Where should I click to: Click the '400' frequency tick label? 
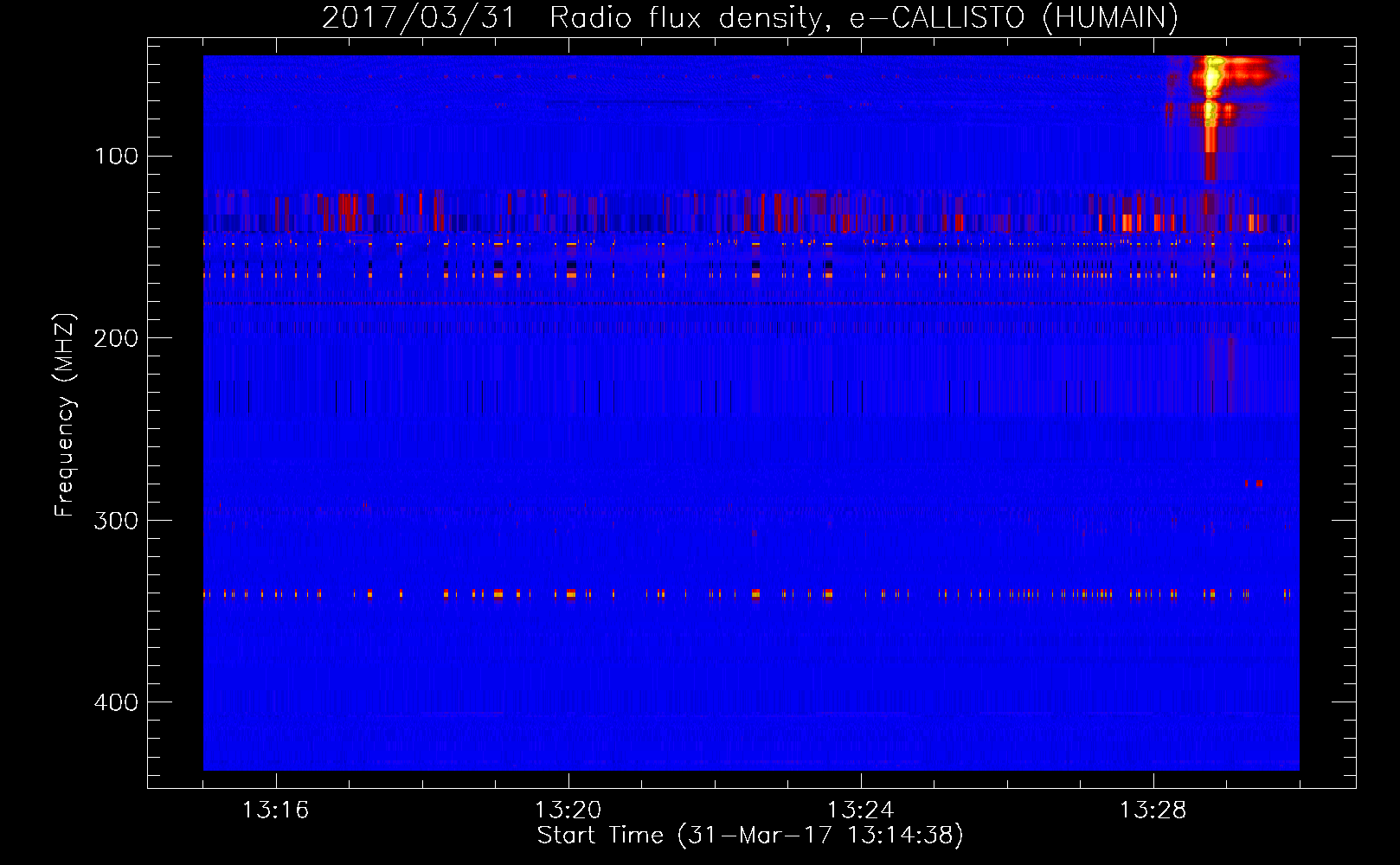click(116, 702)
